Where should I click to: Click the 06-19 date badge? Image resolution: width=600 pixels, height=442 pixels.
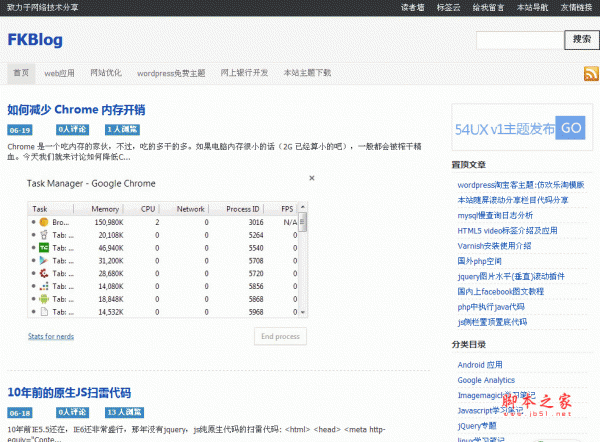pos(20,130)
